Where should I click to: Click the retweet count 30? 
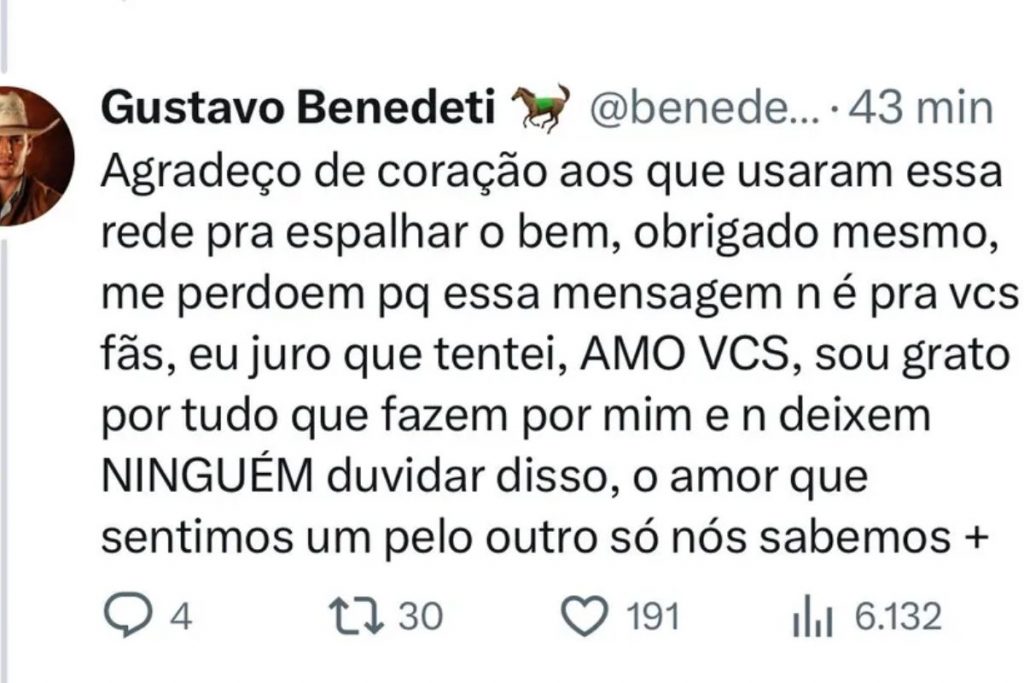pos(420,617)
